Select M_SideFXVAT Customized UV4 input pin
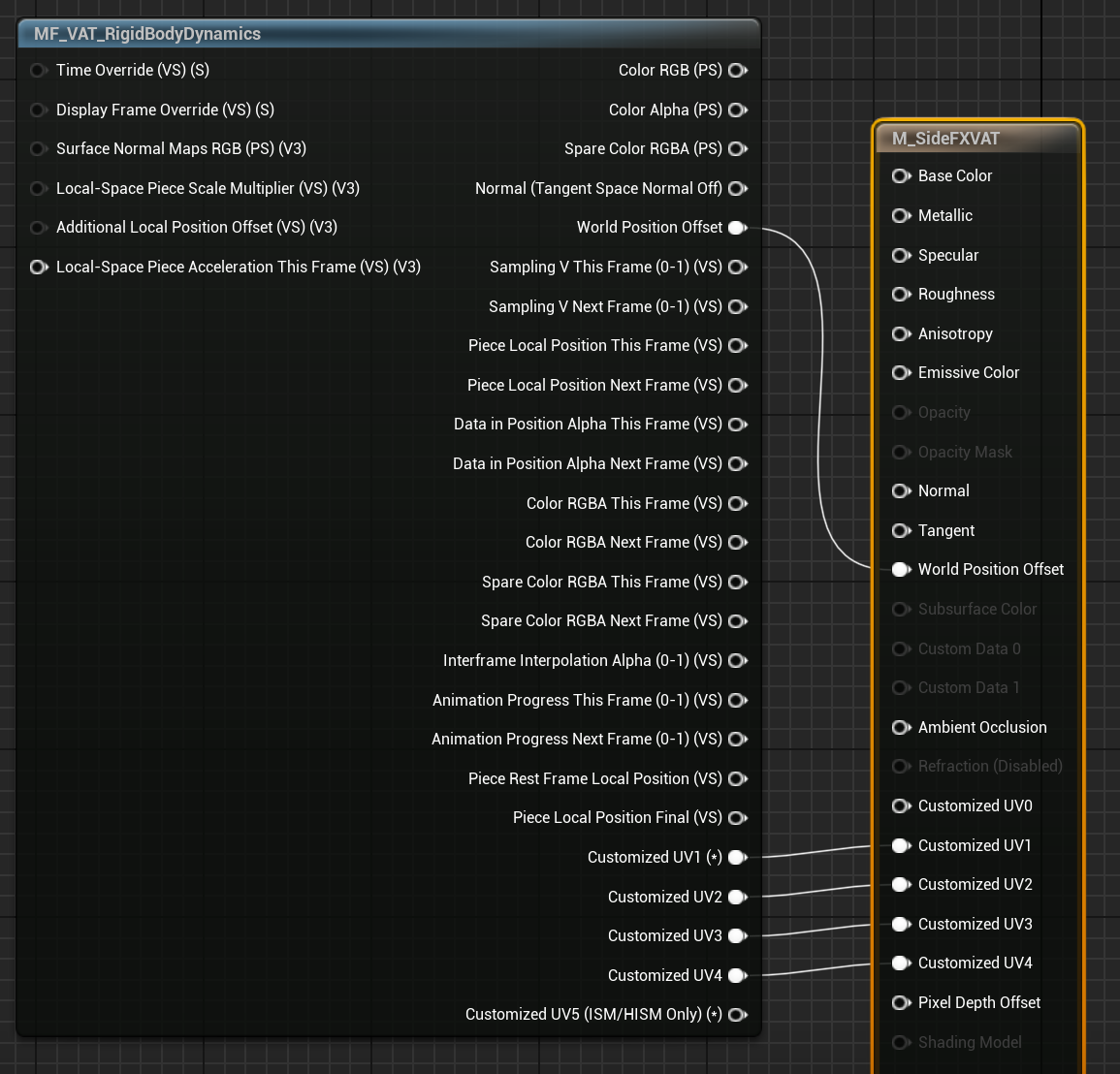 [x=902, y=963]
